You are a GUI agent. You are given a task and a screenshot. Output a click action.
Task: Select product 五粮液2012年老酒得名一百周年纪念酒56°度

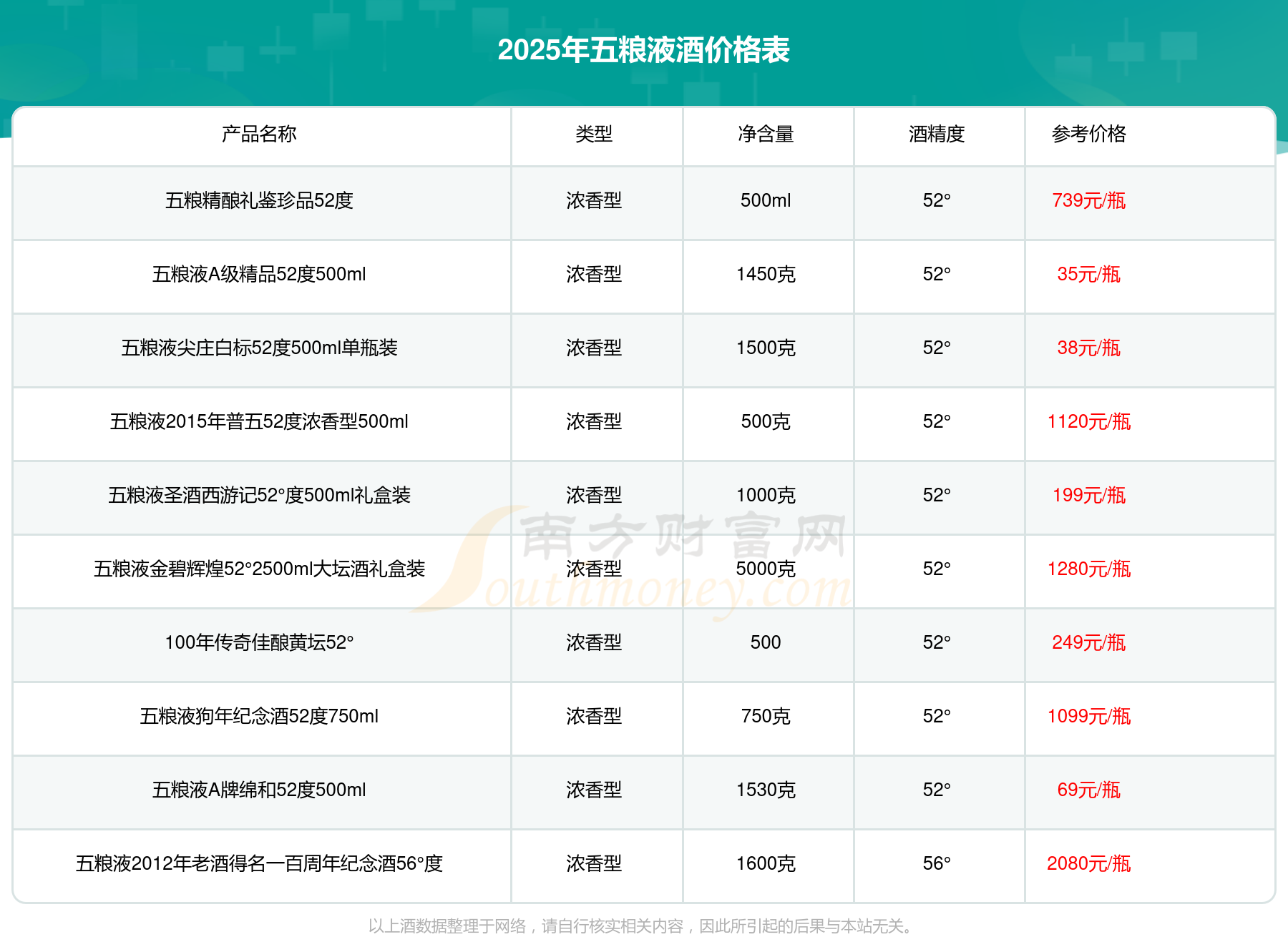259,863
